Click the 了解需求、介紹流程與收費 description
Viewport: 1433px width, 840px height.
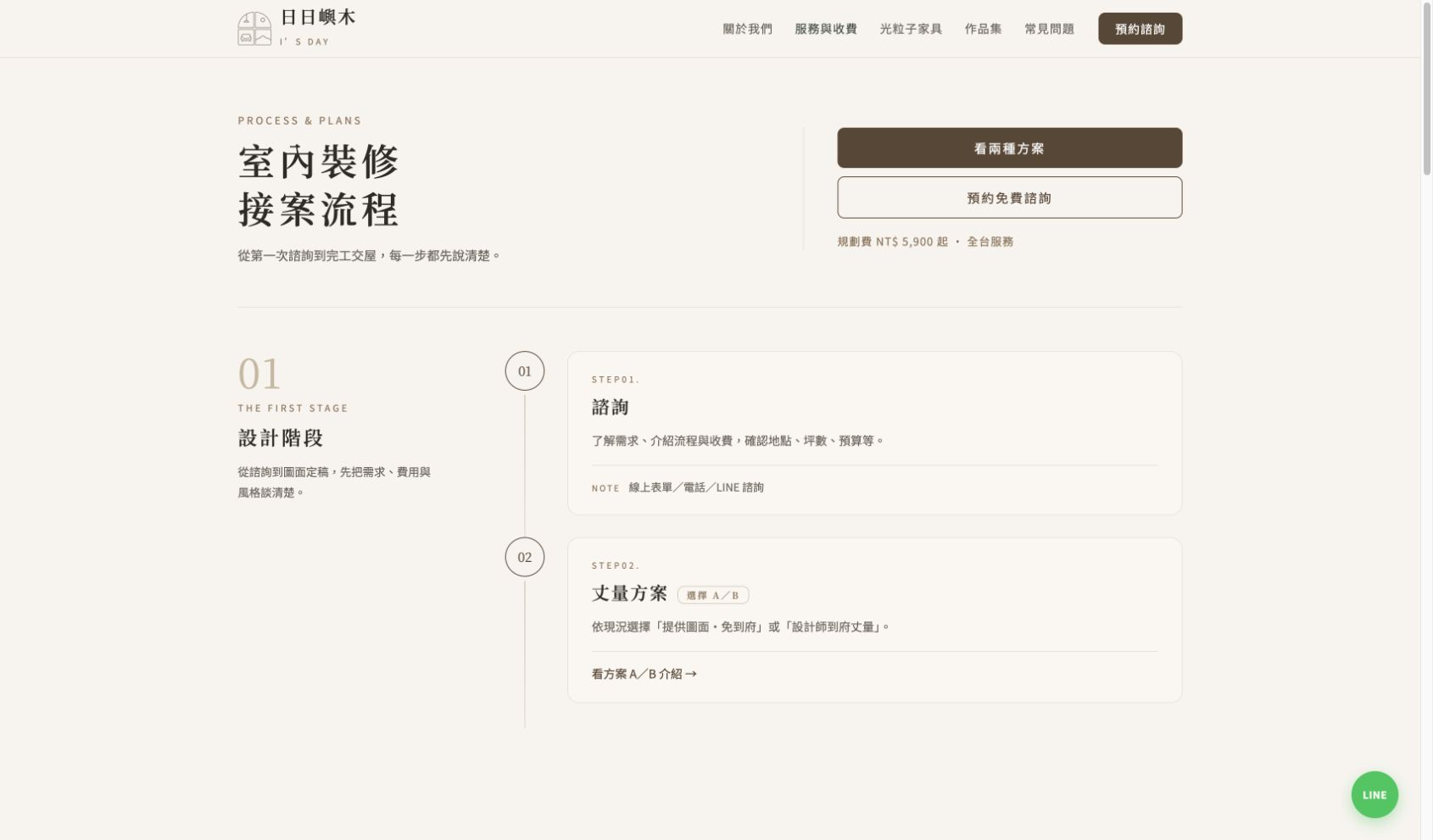point(738,441)
